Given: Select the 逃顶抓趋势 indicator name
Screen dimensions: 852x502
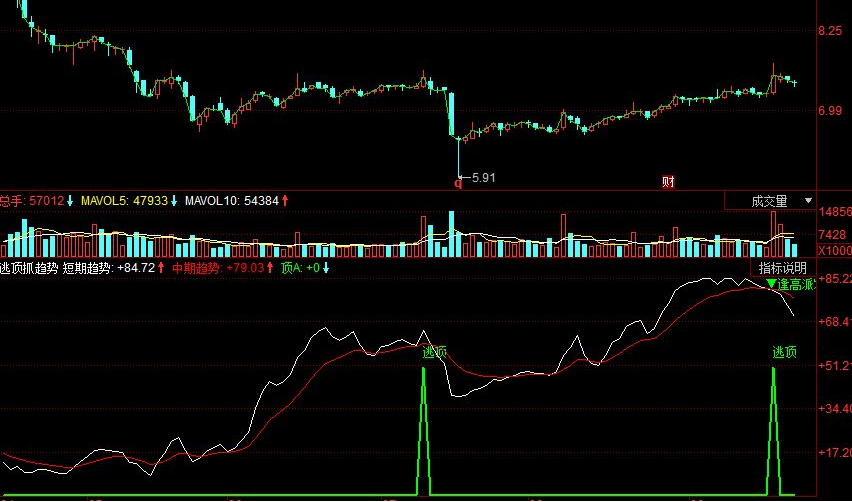Looking at the screenshot, I should [29, 268].
